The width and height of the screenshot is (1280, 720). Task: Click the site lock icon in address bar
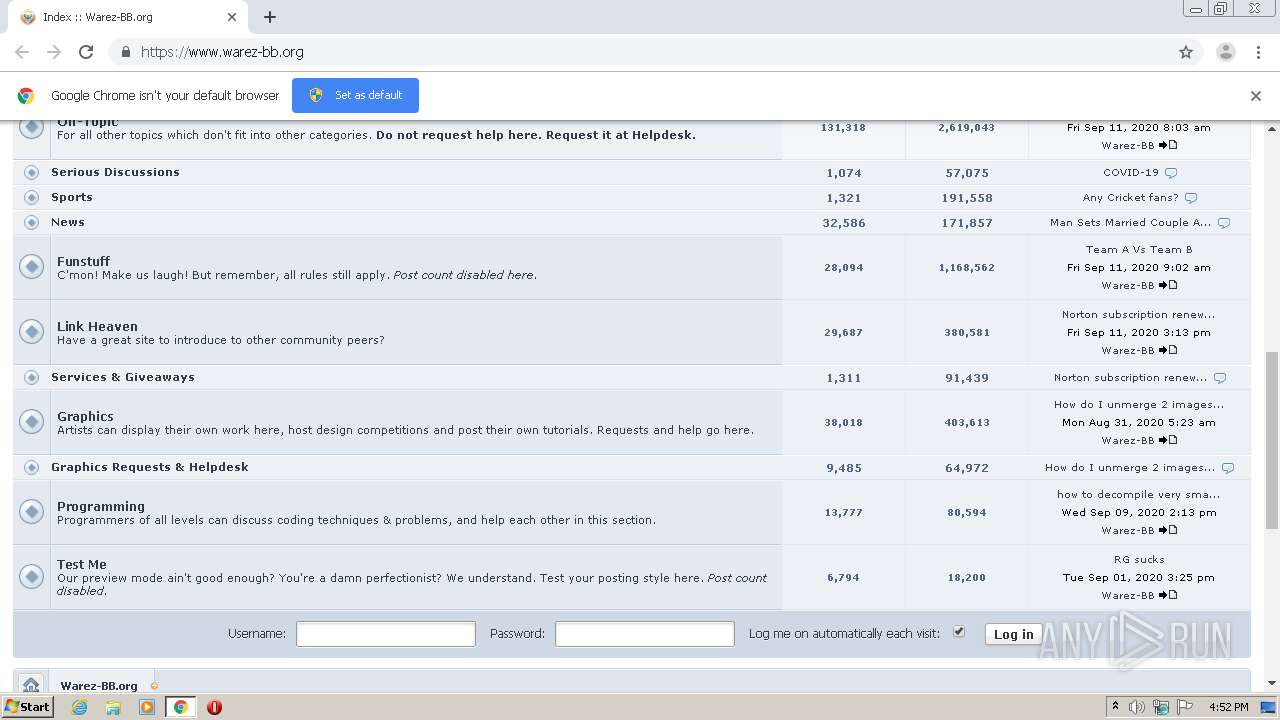[125, 52]
